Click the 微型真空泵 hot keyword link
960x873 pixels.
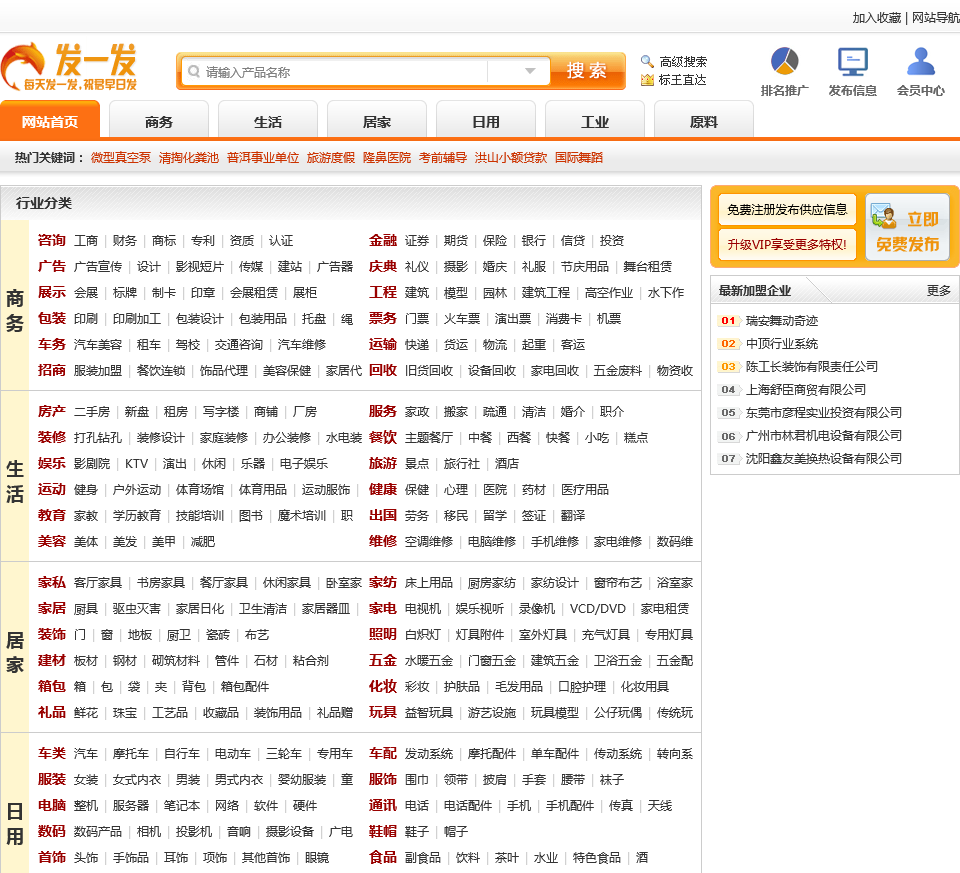pos(121,158)
